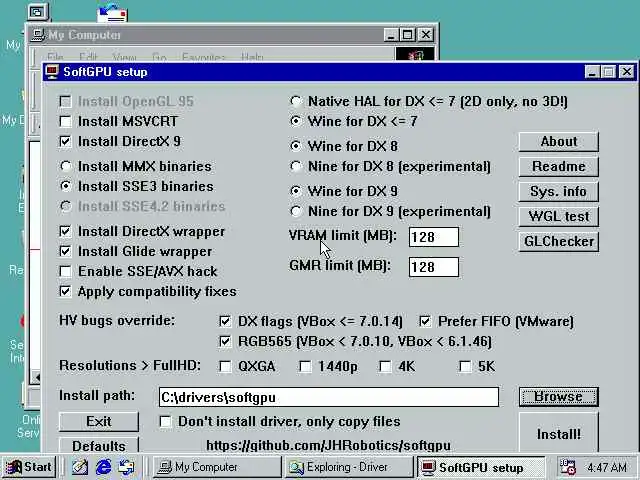Viewport: 640px width, 480px height.
Task: Click the GMR limit input field
Action: pos(433,267)
